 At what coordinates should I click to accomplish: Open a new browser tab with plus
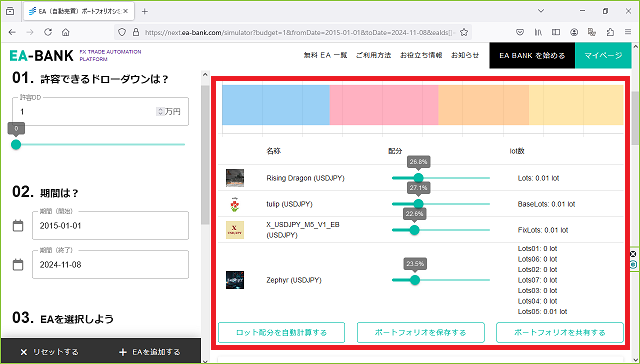click(144, 11)
